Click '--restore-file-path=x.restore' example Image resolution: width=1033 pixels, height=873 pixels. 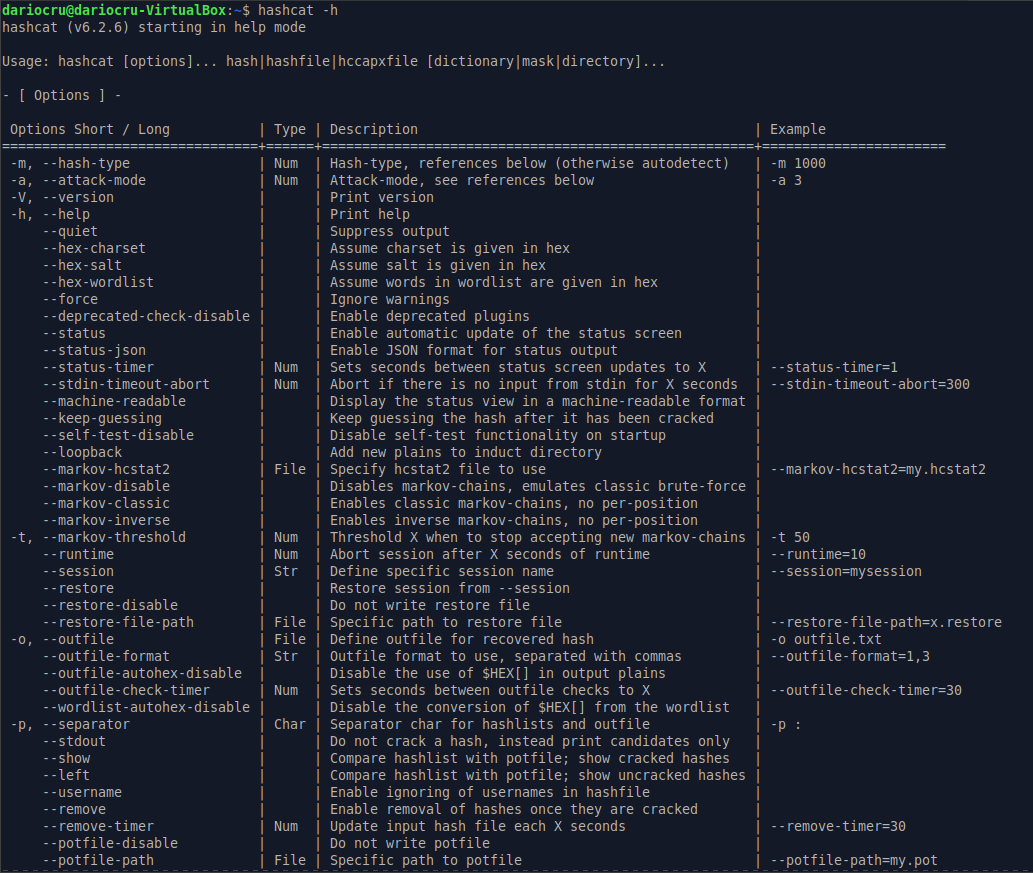886,623
